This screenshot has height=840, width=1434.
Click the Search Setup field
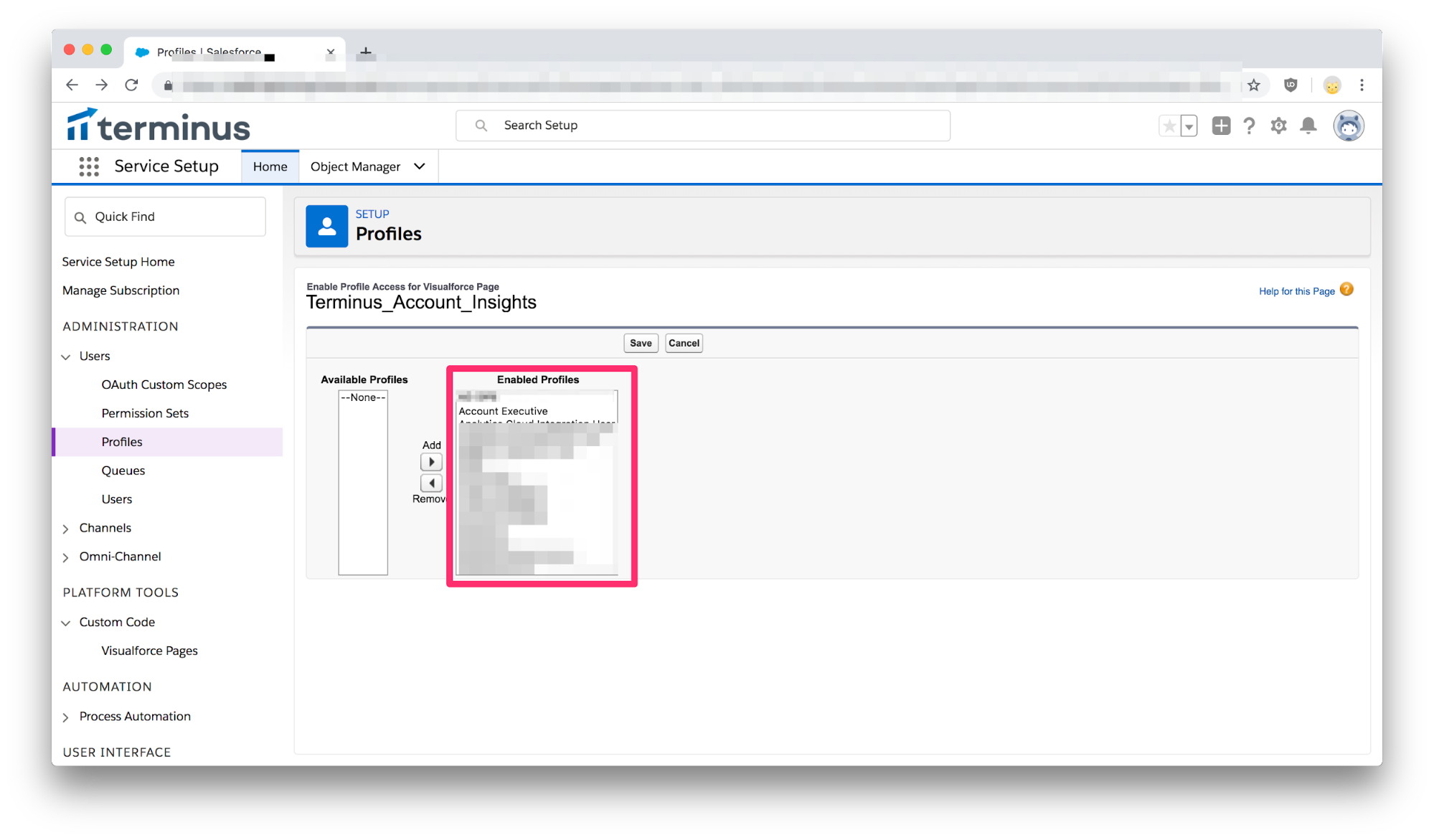coord(703,126)
